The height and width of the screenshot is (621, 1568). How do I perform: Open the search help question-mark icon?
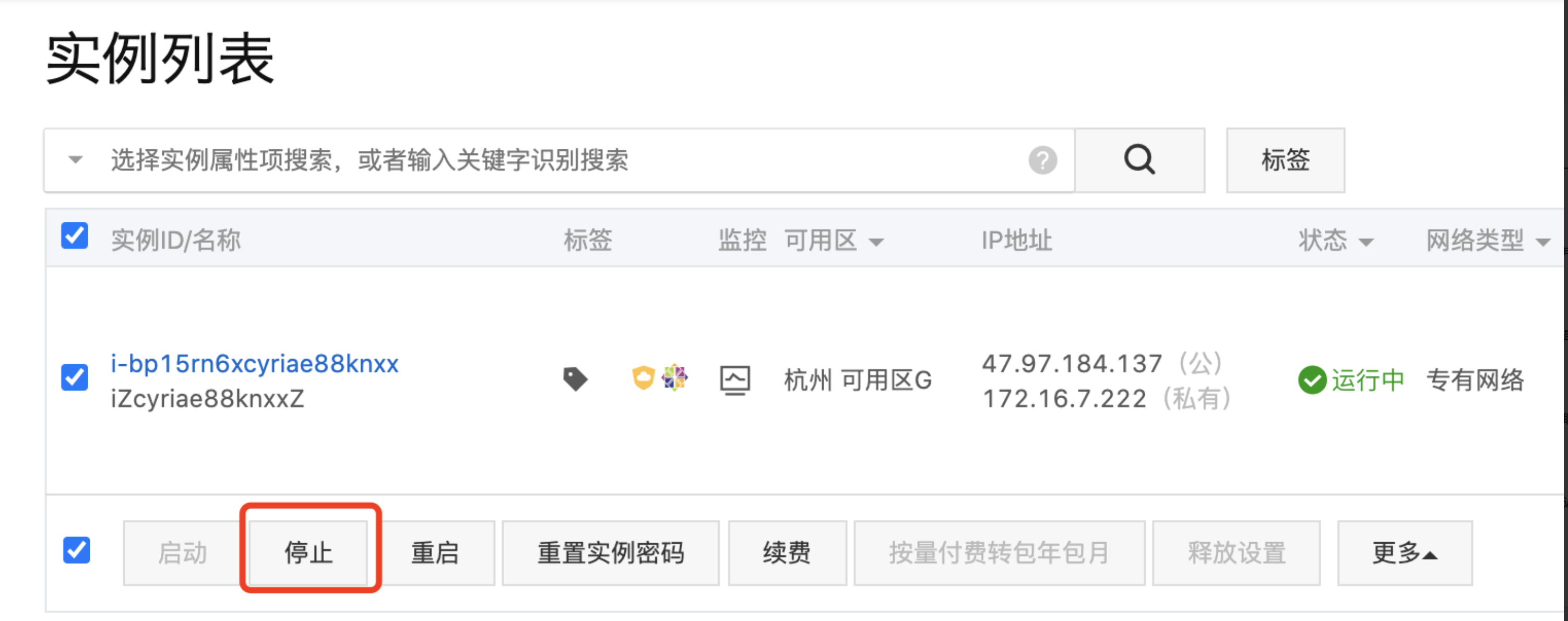(1043, 161)
